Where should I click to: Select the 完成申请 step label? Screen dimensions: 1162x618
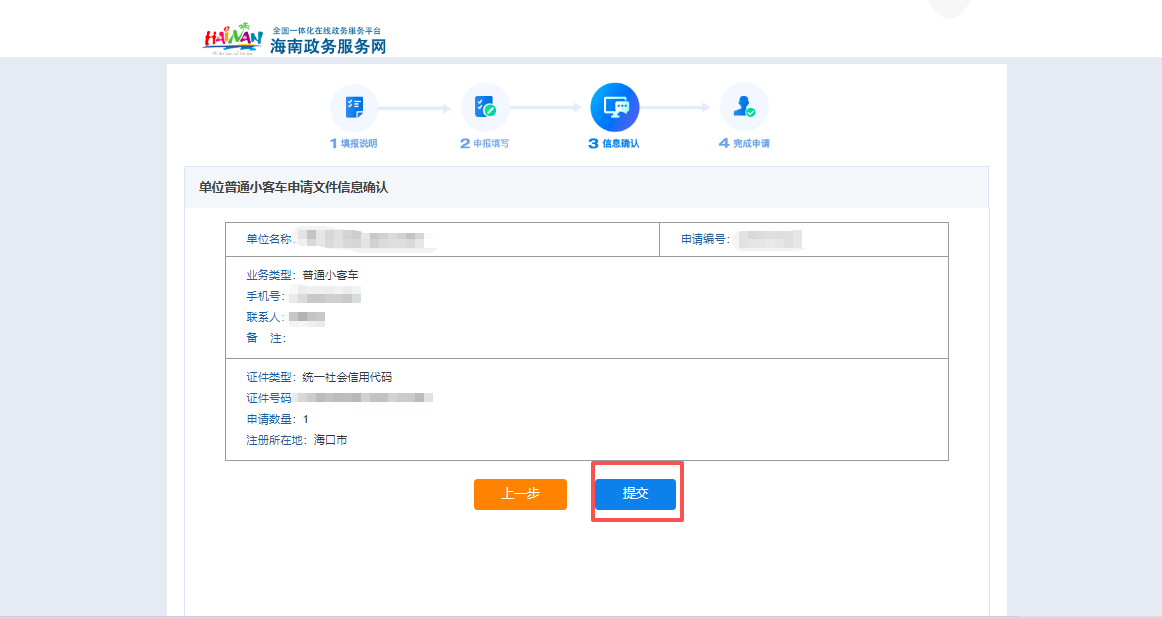click(744, 141)
